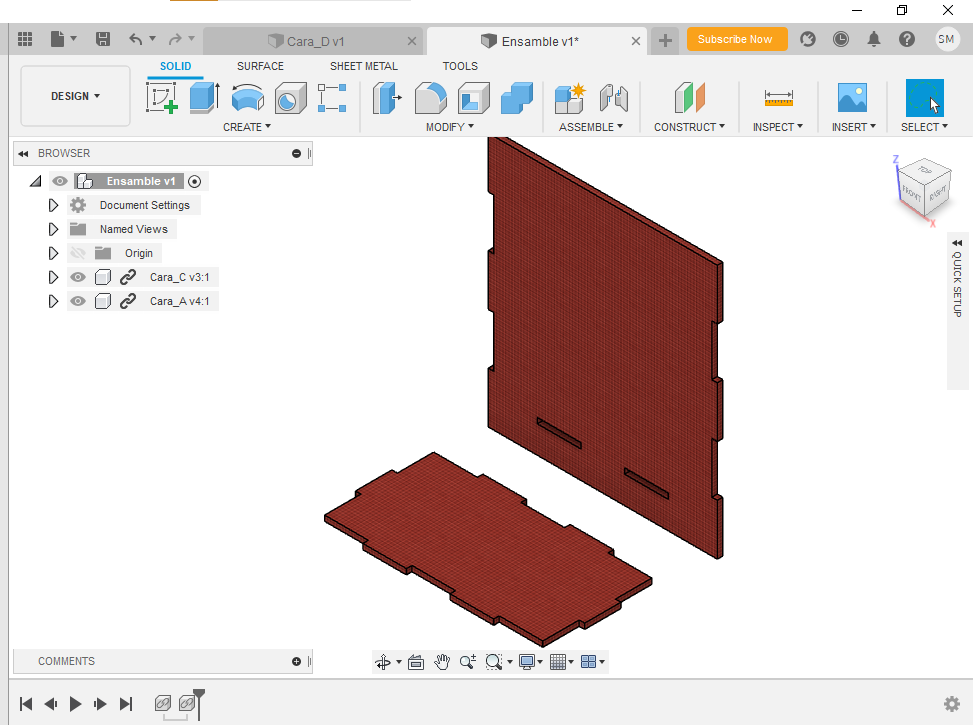The width and height of the screenshot is (973, 725).
Task: Click the Insert image icon
Action: (x=853, y=97)
